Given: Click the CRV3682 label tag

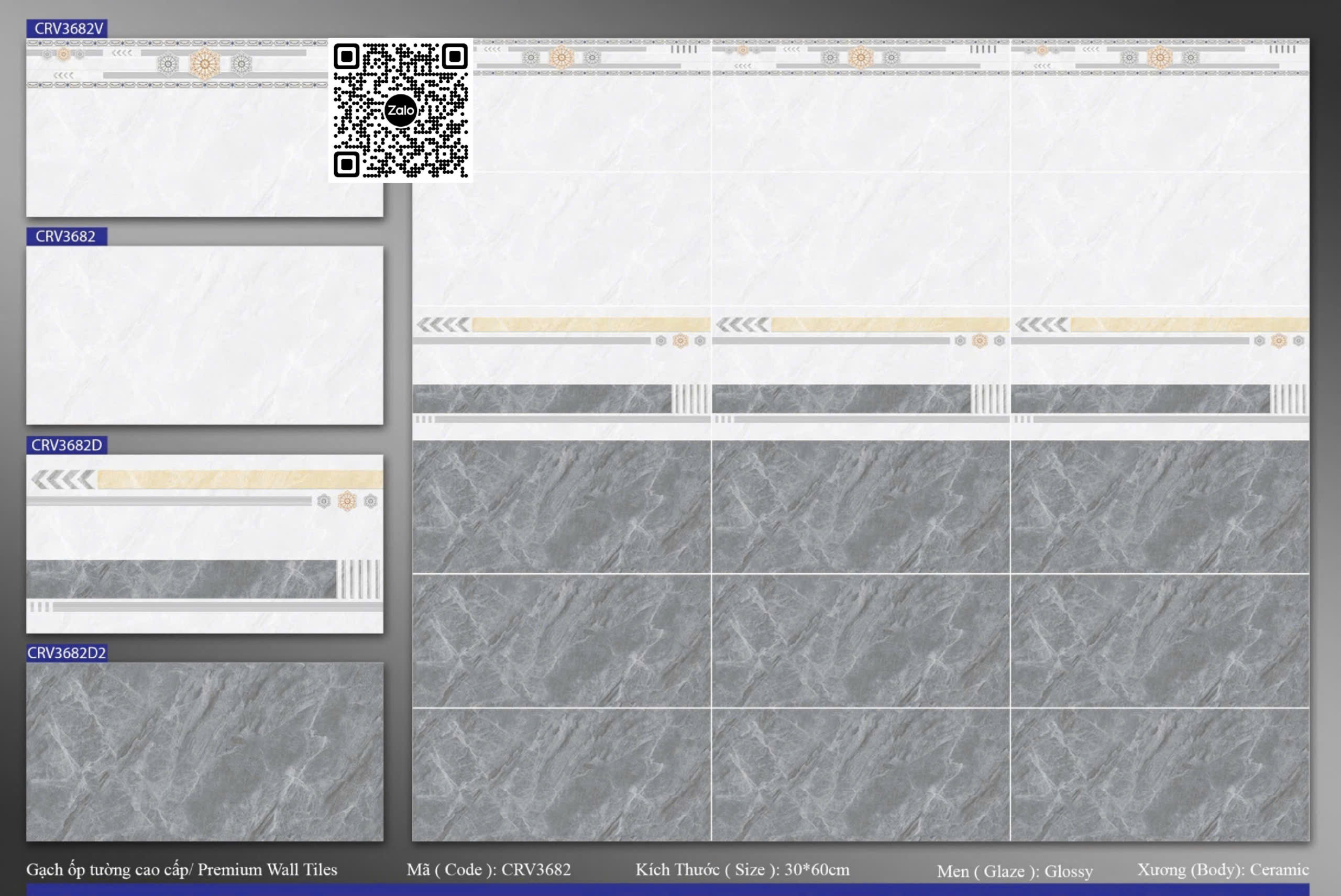Looking at the screenshot, I should 67,237.
